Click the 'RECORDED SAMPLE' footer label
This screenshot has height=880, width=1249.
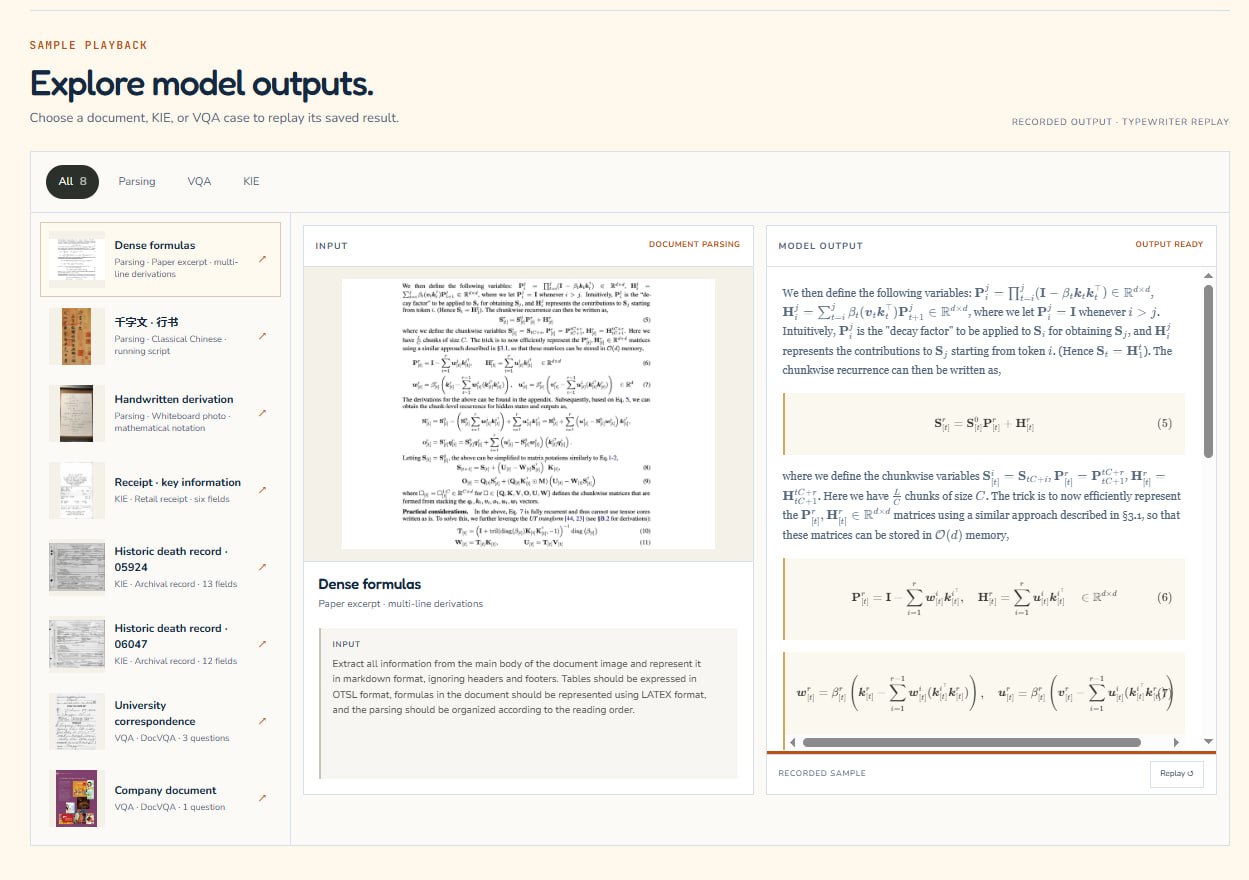coord(822,773)
